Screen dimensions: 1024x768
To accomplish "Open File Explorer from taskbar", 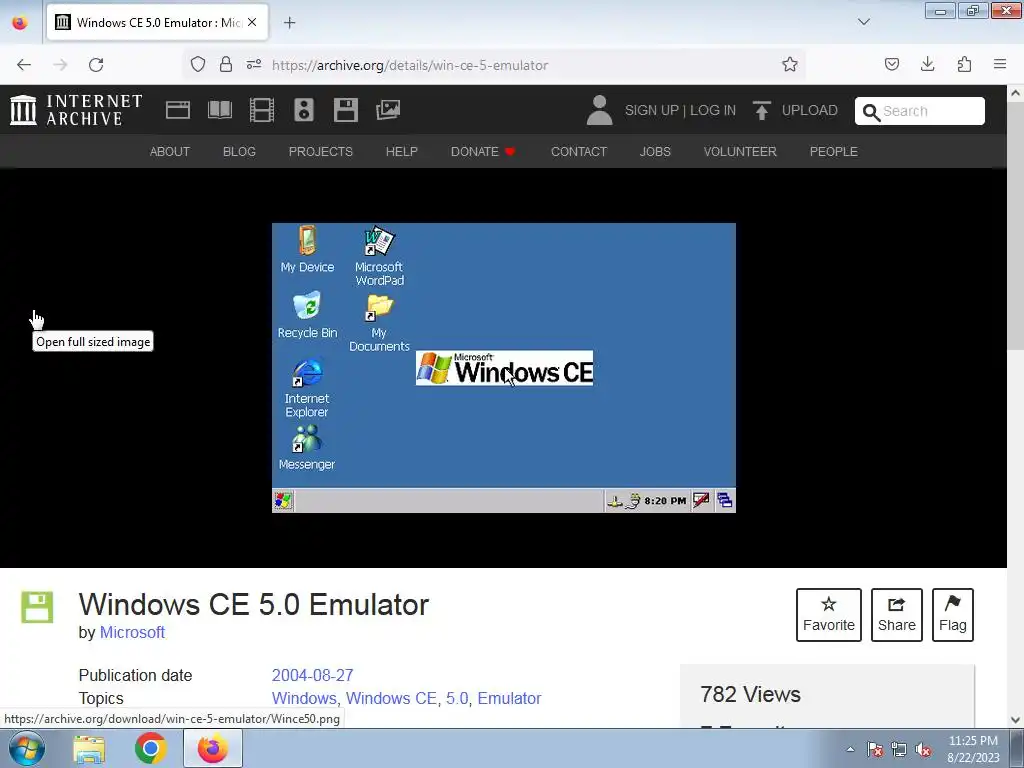I will point(89,749).
